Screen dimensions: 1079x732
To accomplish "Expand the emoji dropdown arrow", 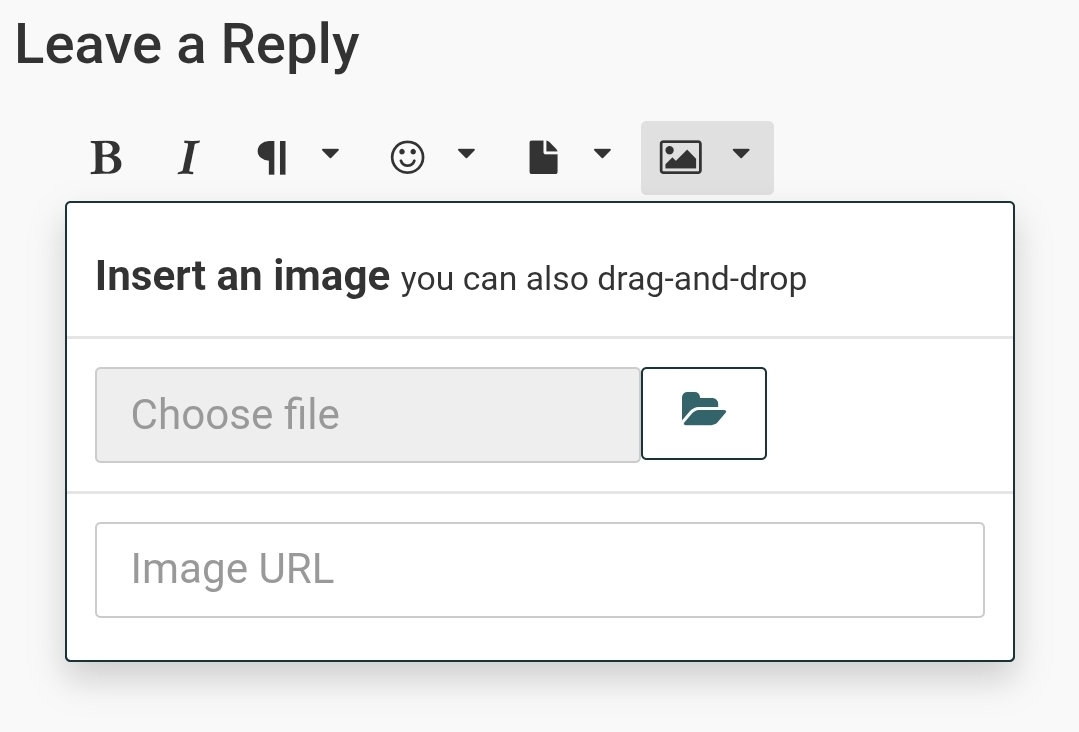I will tap(467, 153).
